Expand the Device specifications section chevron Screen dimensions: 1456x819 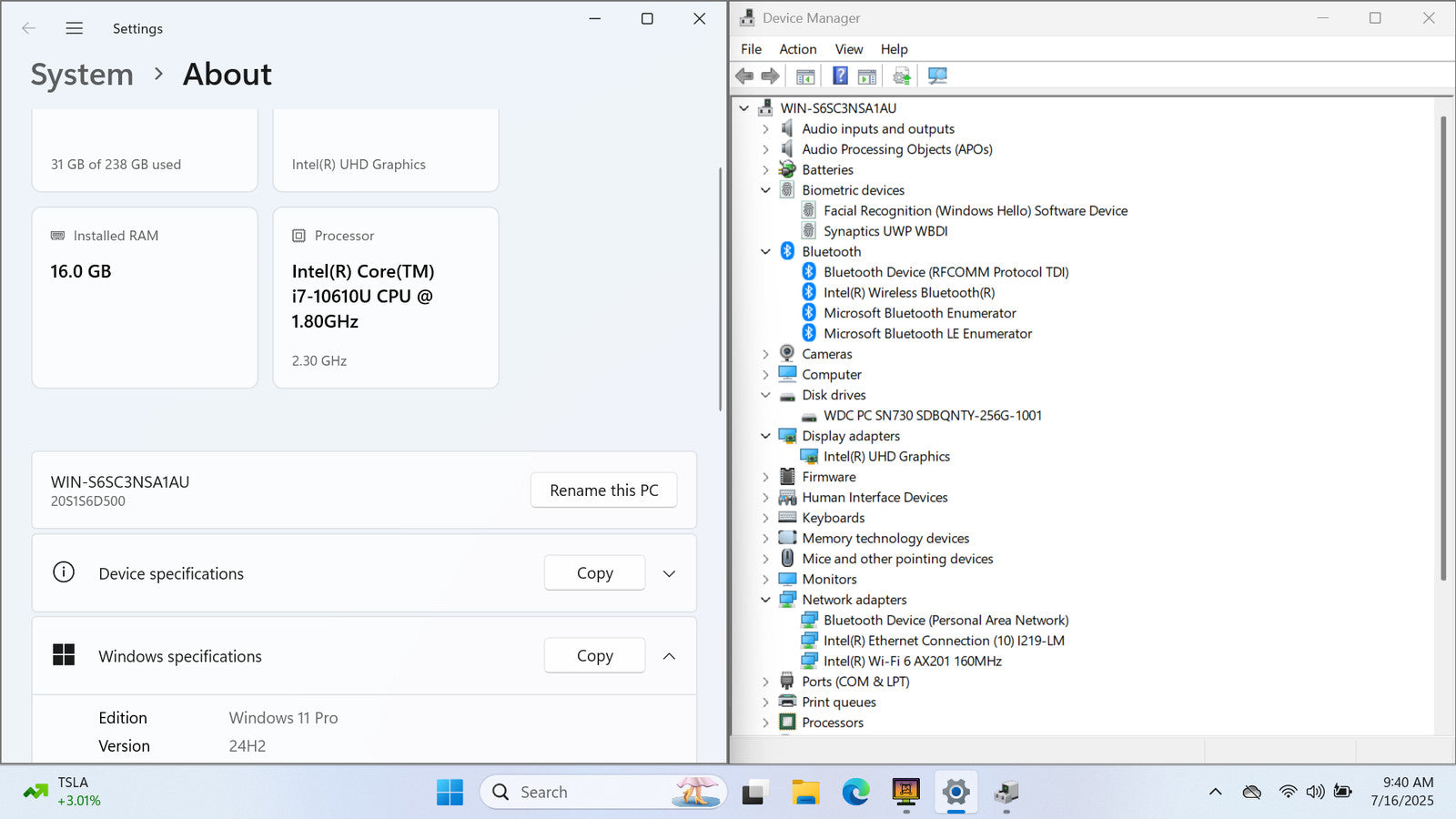point(669,574)
